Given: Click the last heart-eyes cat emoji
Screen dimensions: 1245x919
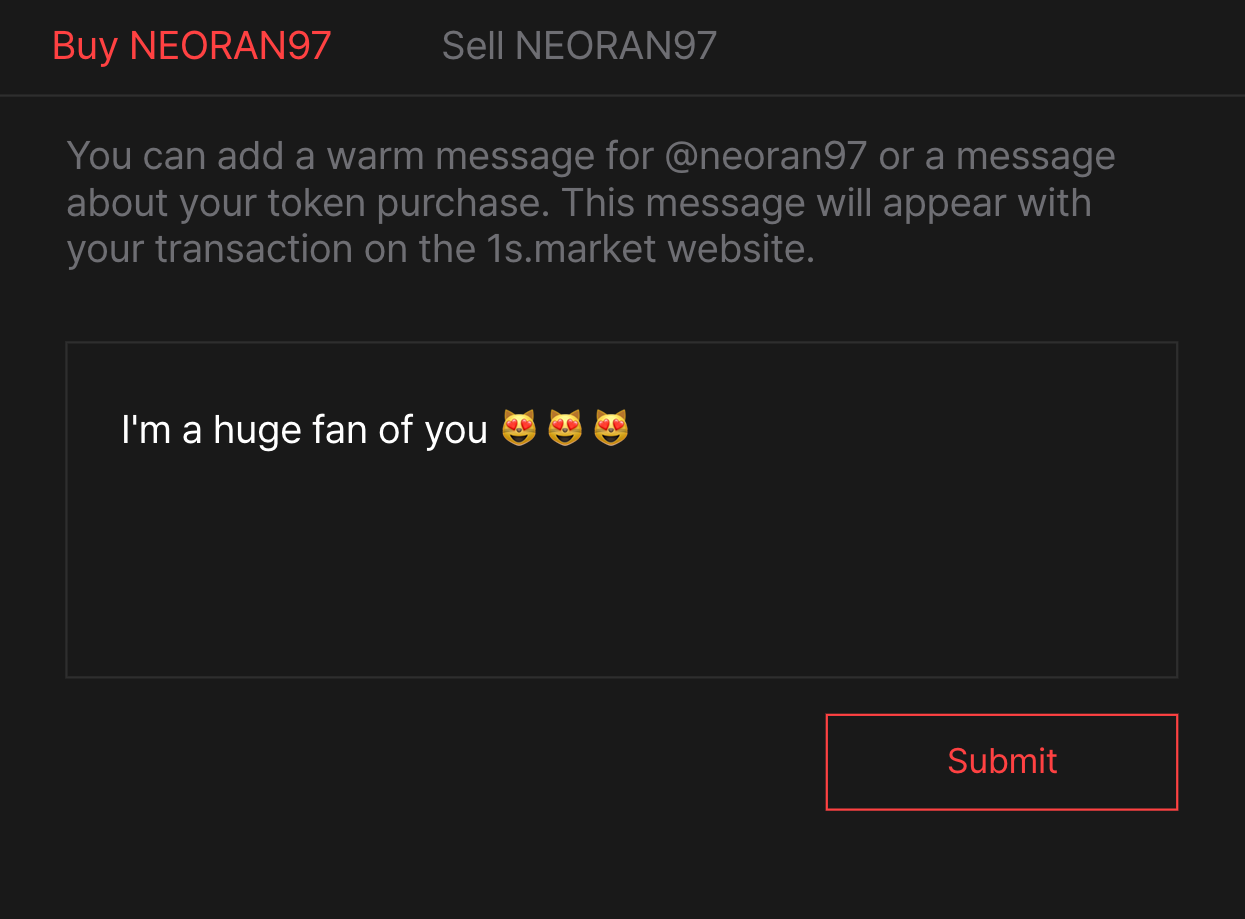Looking at the screenshot, I should [611, 429].
